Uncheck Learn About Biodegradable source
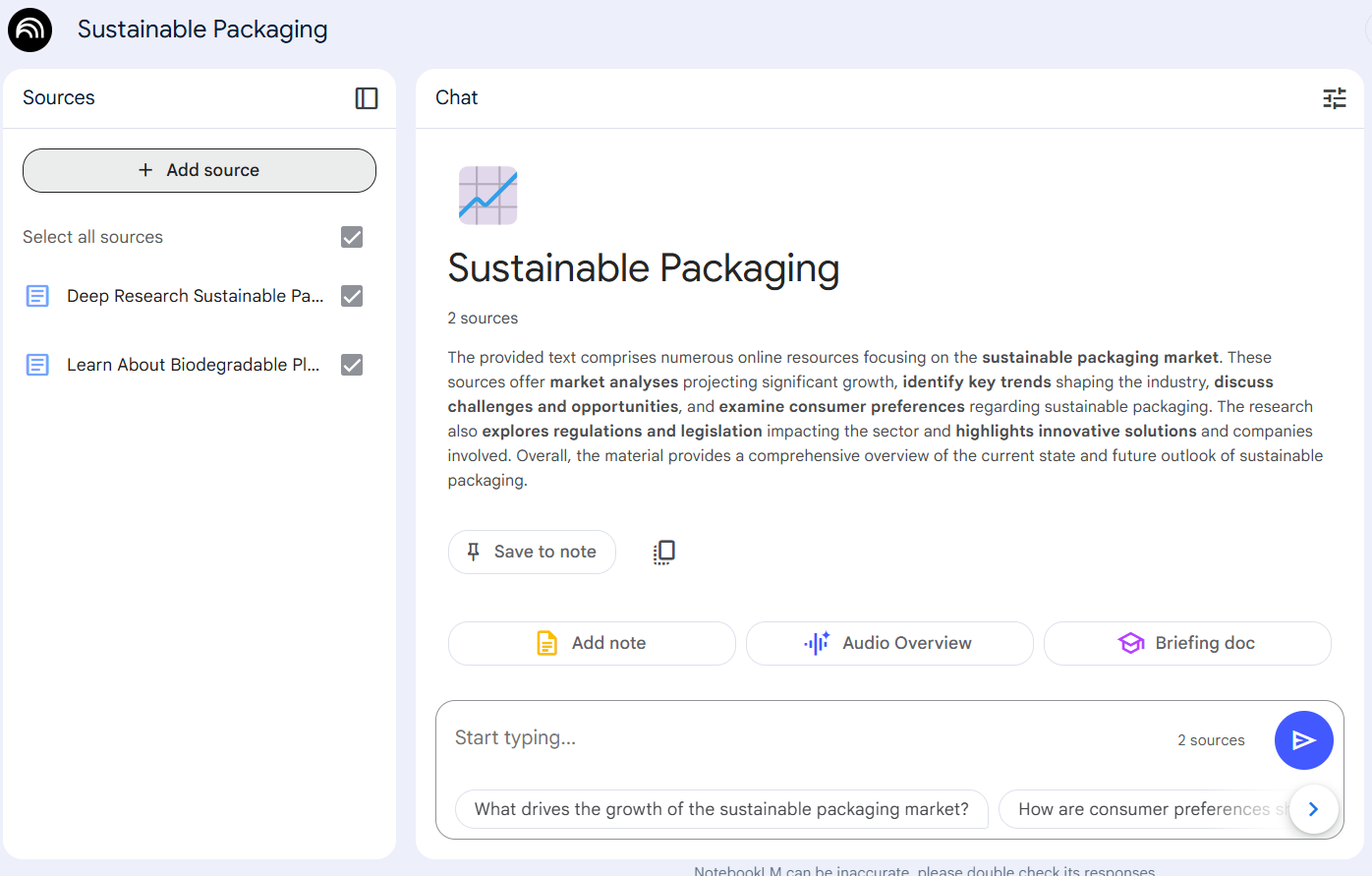1372x876 pixels. click(352, 365)
